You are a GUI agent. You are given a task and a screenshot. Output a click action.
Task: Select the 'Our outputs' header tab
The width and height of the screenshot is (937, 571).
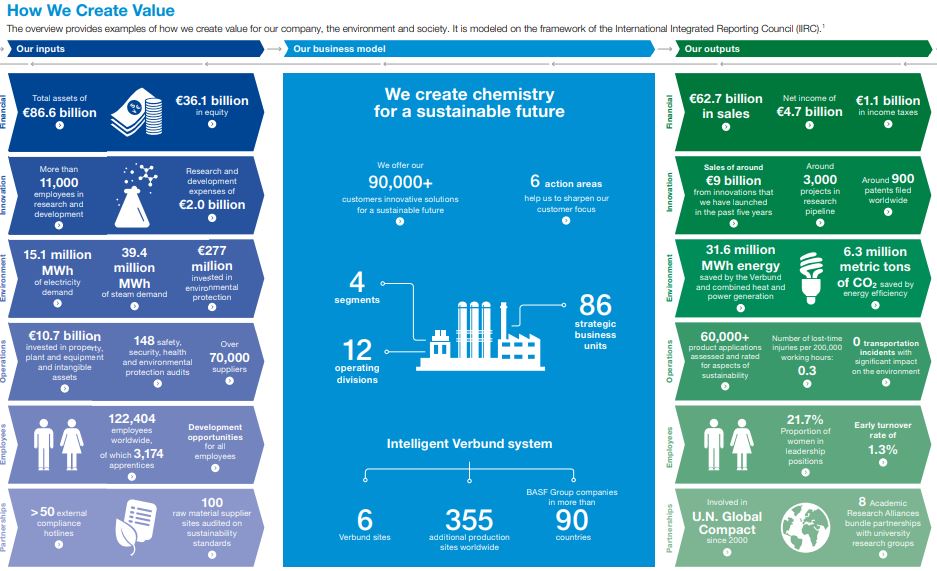tap(712, 48)
